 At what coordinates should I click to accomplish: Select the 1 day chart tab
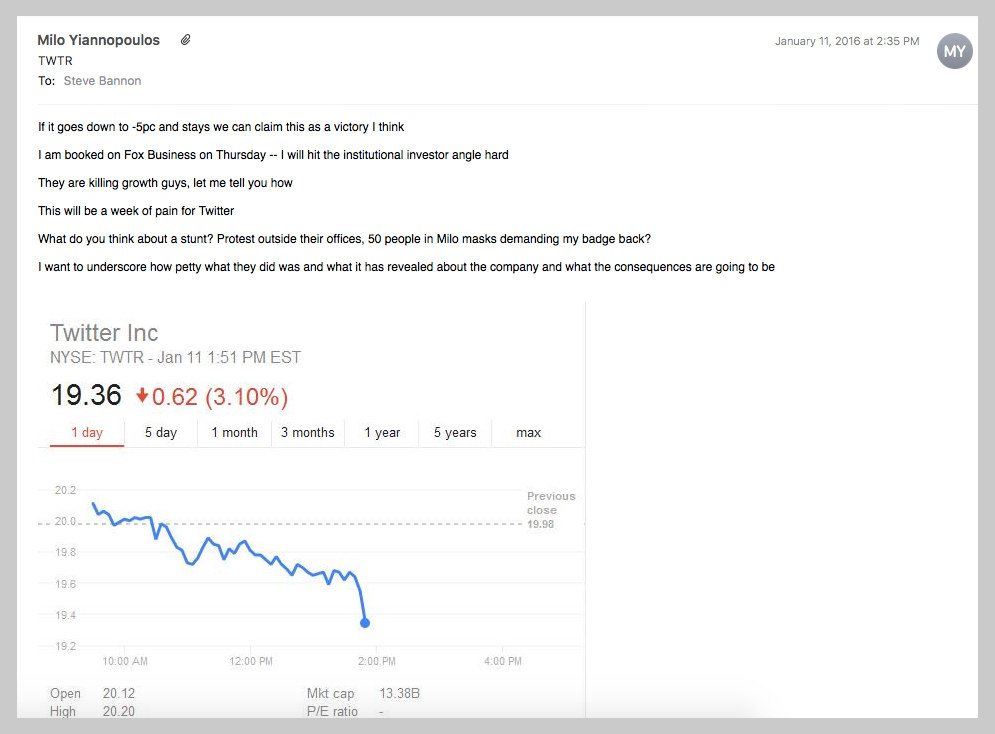[x=87, y=433]
